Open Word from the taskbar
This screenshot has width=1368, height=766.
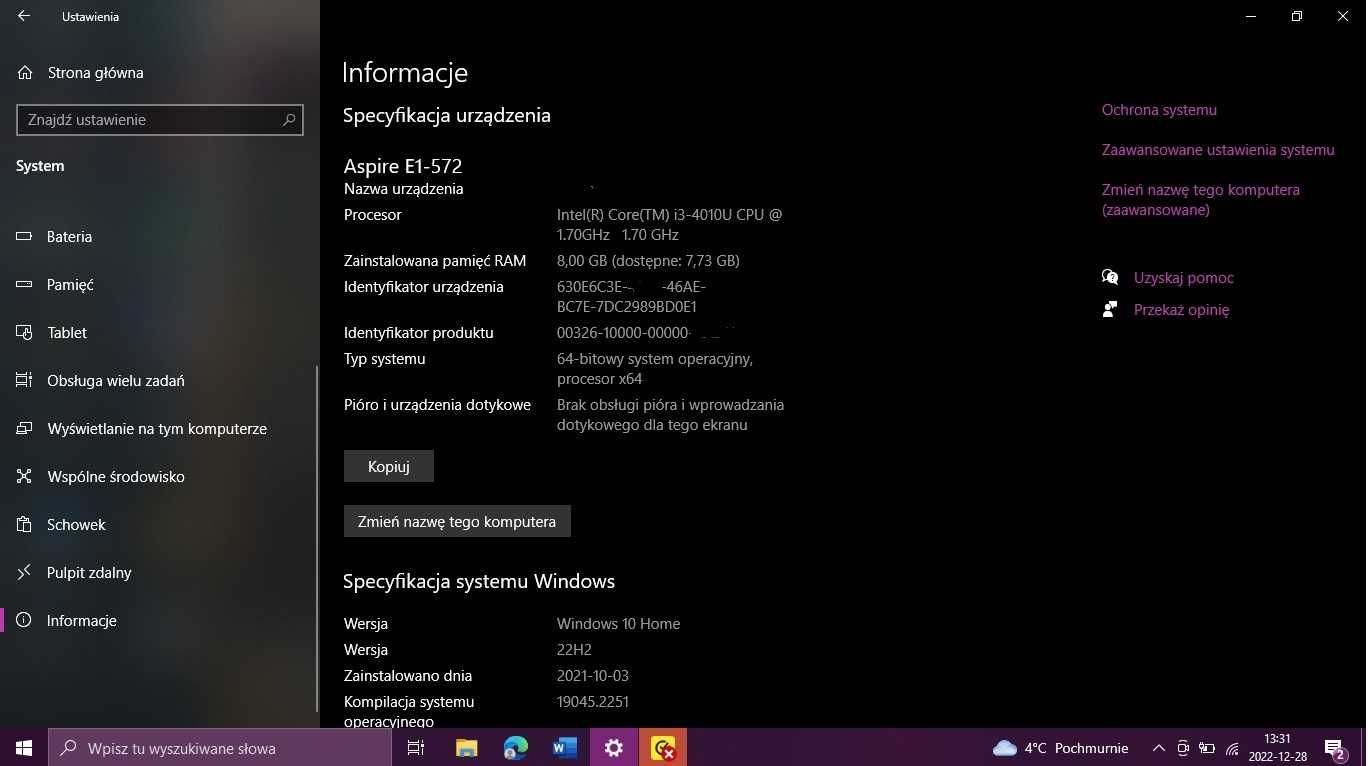tap(564, 747)
